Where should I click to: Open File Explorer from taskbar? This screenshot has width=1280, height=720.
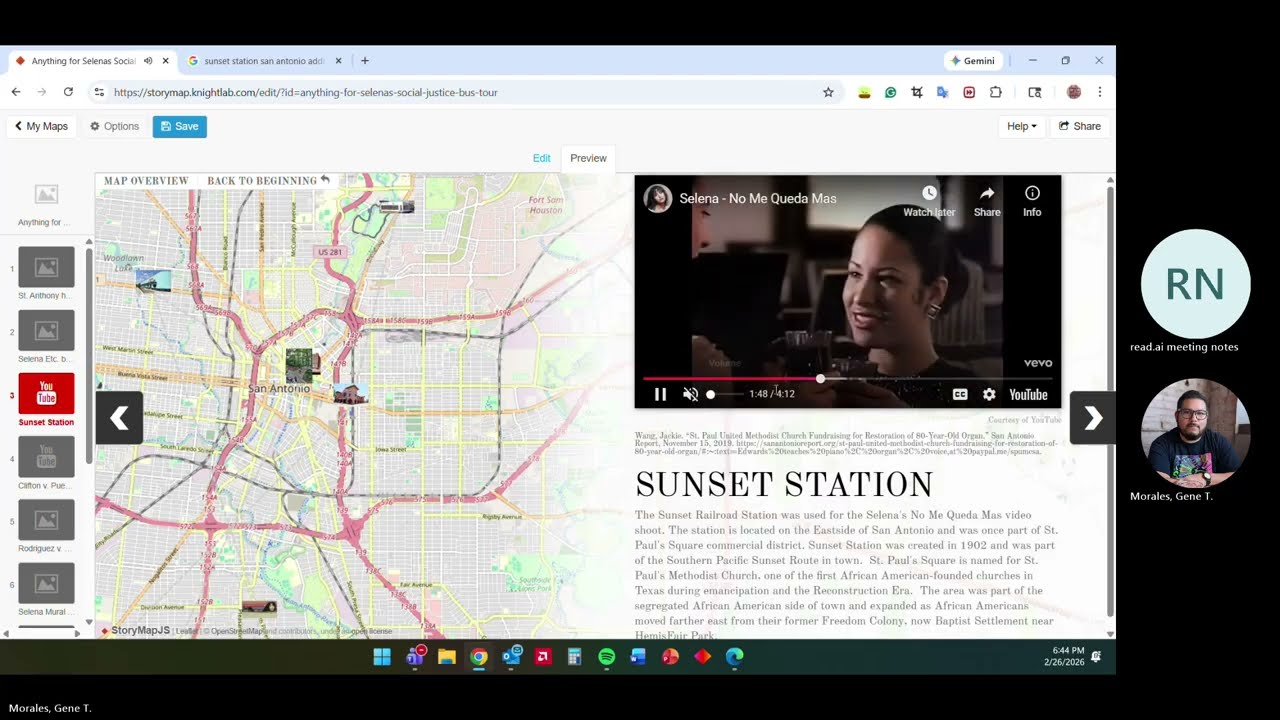point(447,657)
